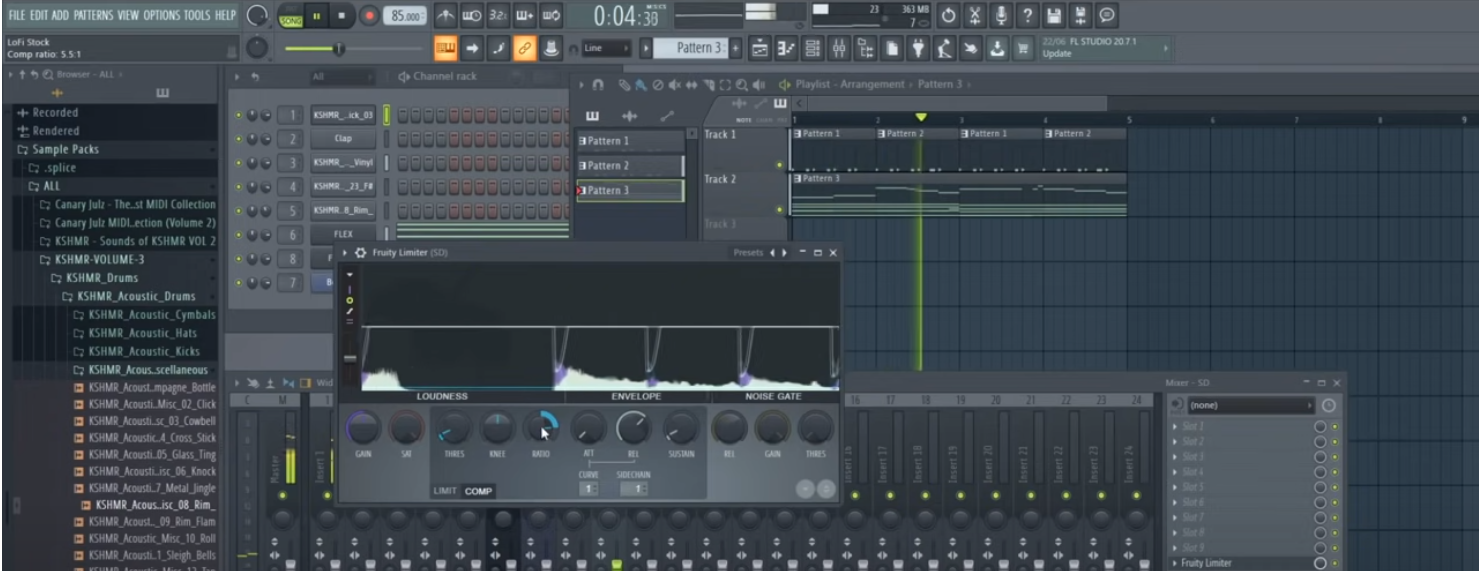Open the Line snap dropdown
This screenshot has width=1479, height=571.
[606, 48]
